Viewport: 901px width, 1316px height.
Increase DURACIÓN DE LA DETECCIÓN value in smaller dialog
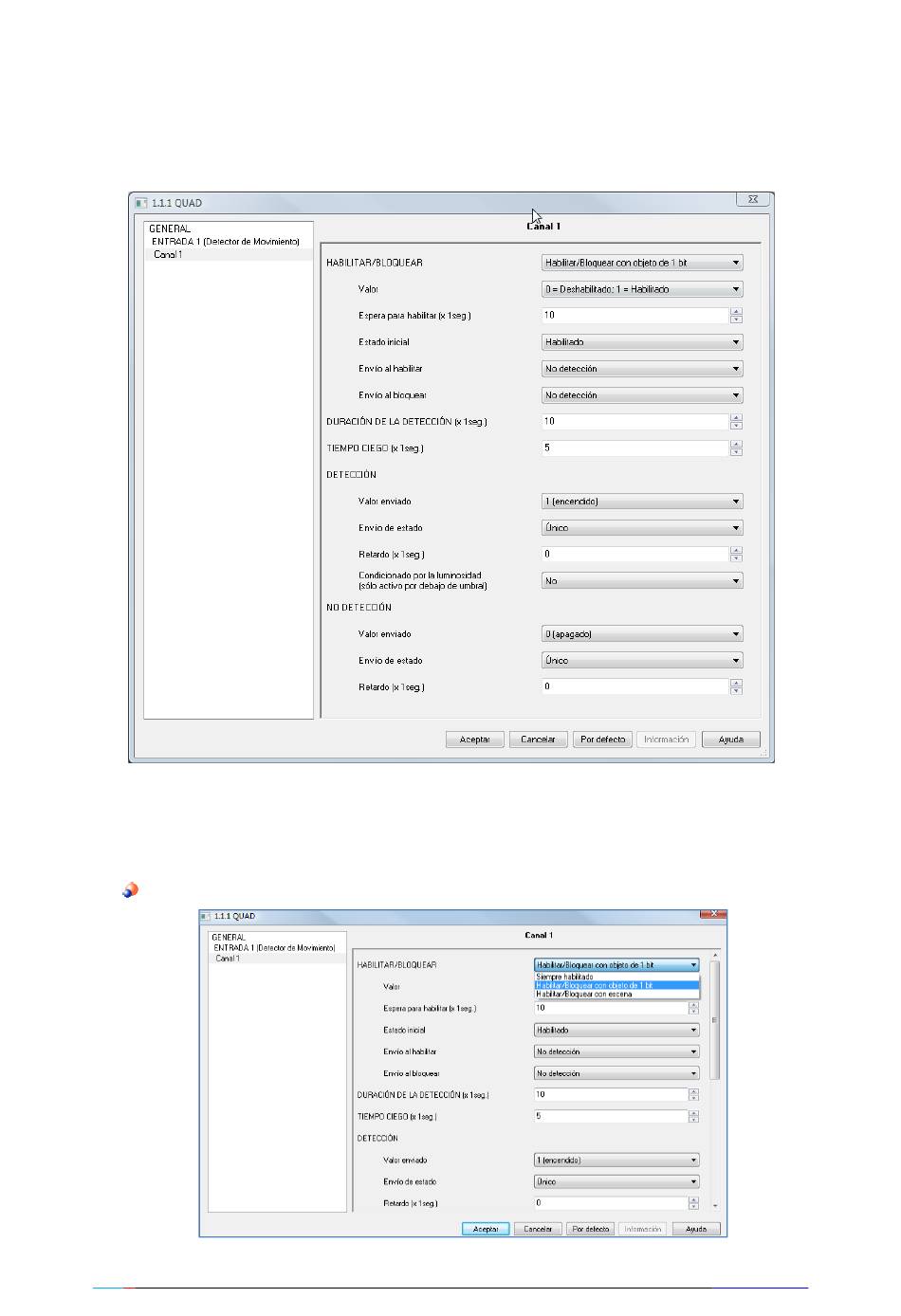click(694, 1092)
